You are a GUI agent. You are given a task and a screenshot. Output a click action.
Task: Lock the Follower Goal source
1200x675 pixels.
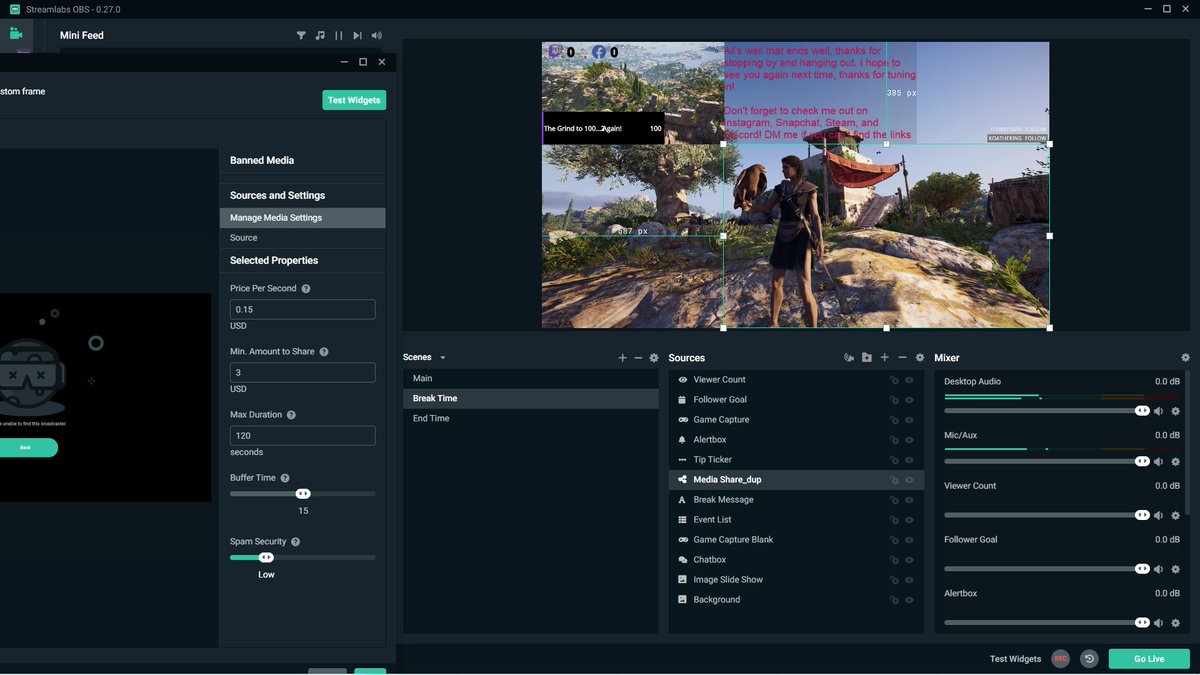[x=894, y=400]
